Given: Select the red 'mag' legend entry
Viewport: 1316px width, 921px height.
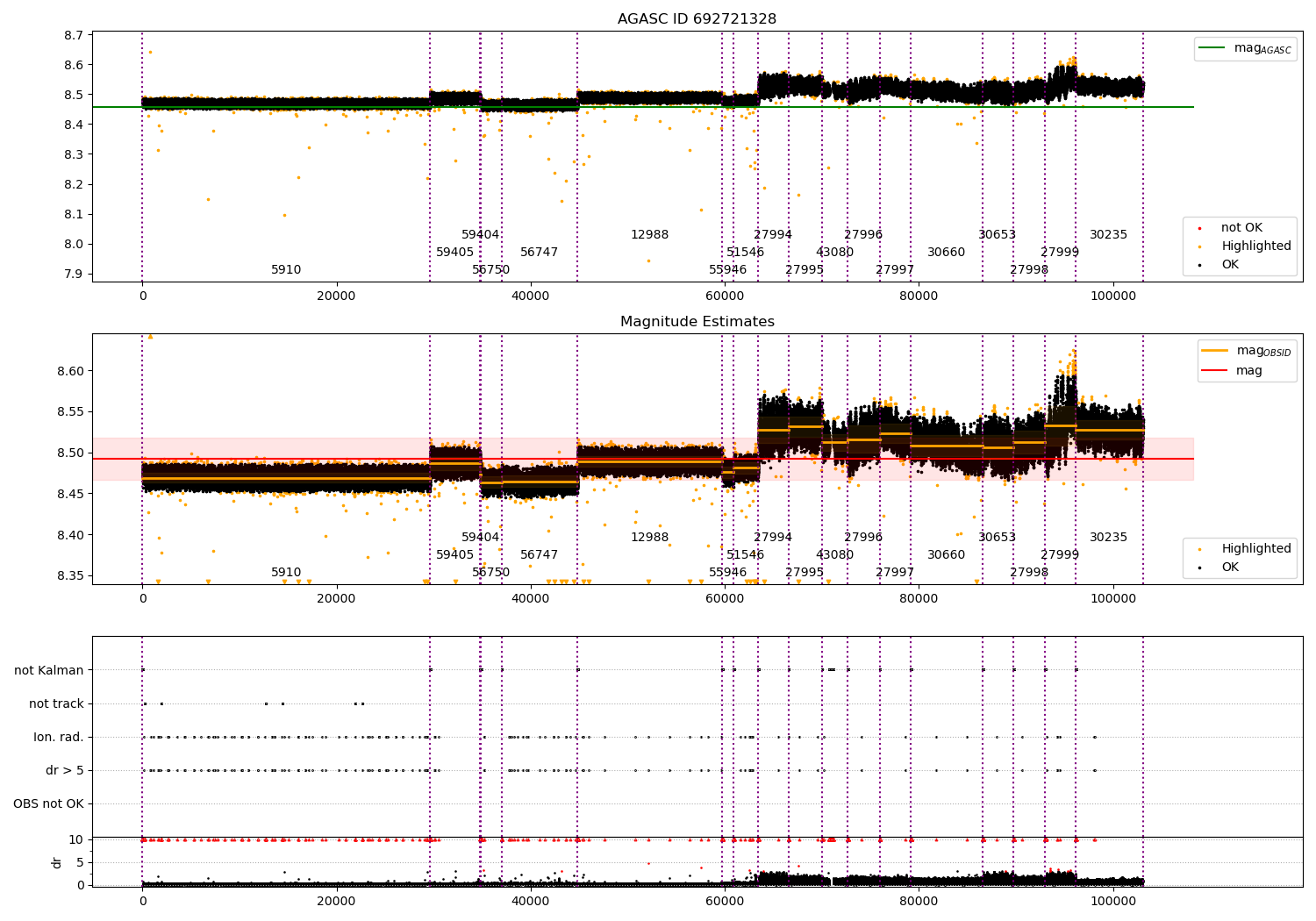Looking at the screenshot, I should pyautogui.click(x=1232, y=371).
